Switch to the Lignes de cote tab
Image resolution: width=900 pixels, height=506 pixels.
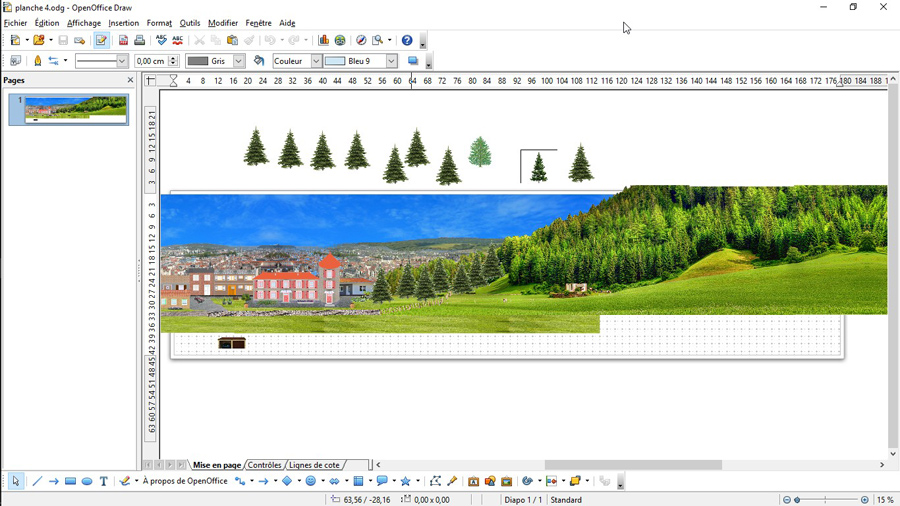click(314, 465)
